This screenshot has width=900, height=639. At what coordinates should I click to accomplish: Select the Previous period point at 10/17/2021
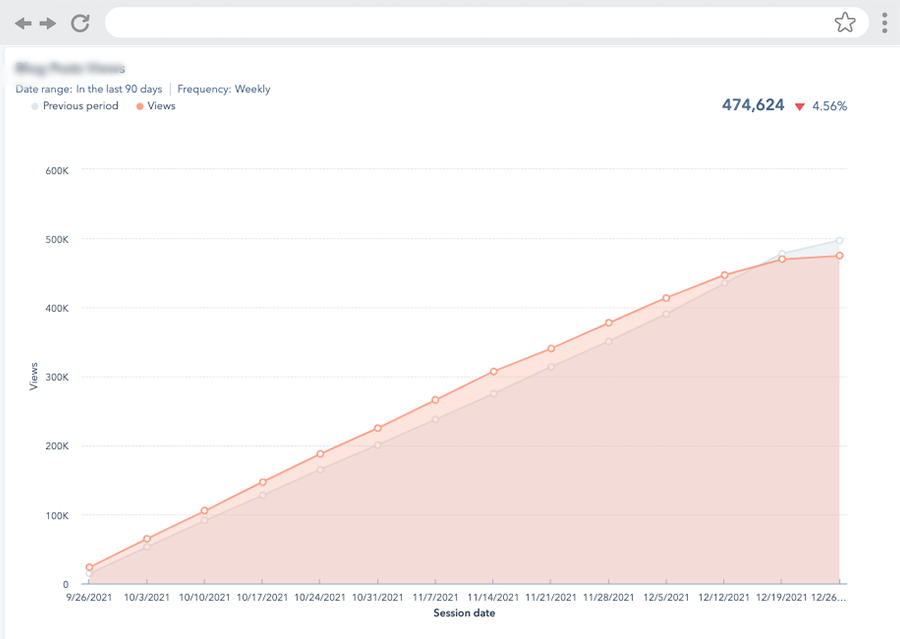[263, 495]
